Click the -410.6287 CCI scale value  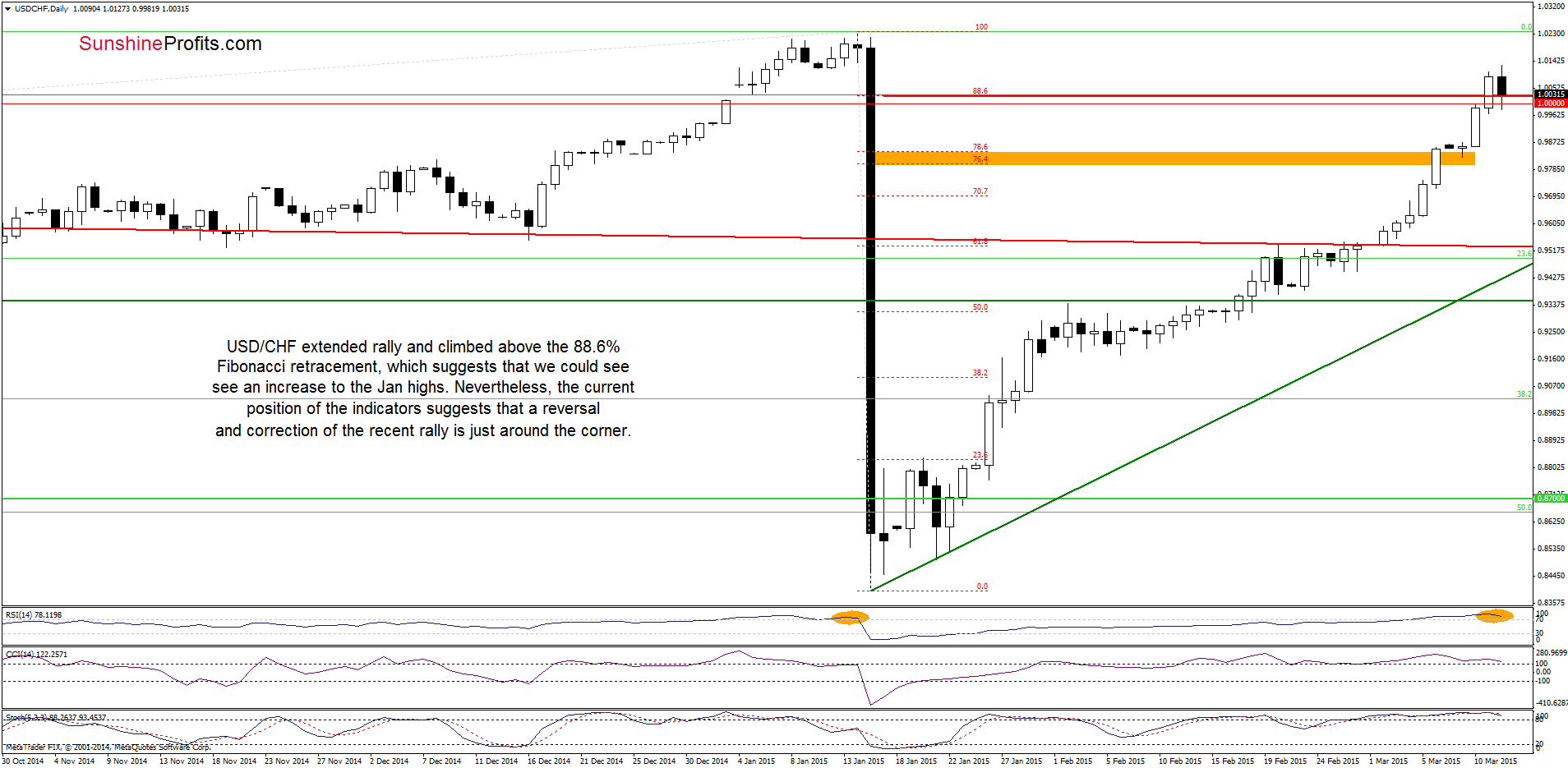[x=1552, y=703]
